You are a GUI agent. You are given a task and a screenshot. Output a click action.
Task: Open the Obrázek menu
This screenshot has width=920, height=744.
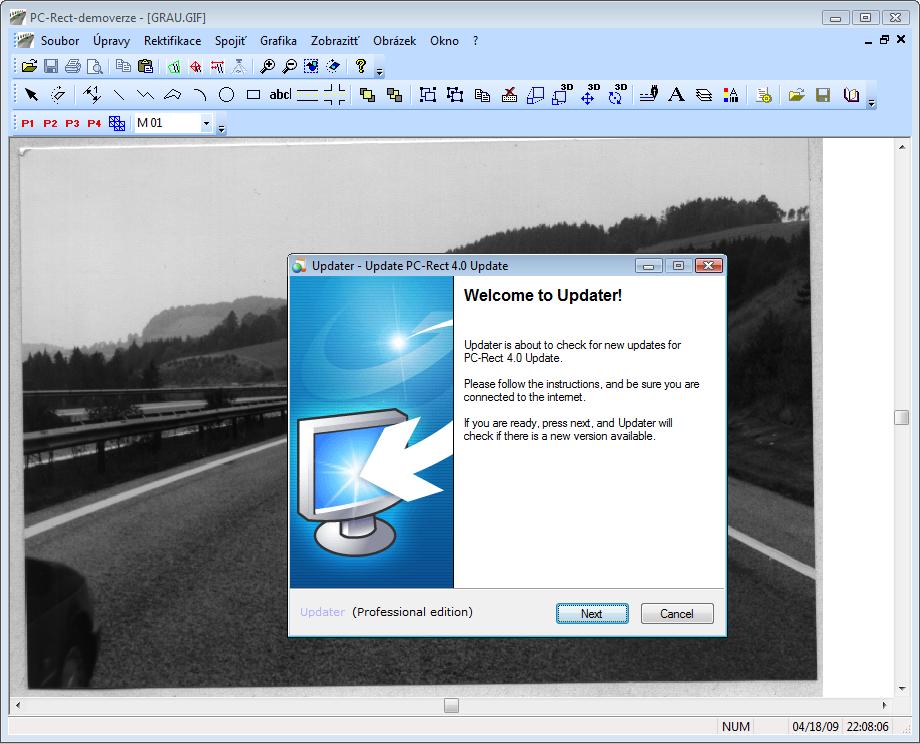(x=394, y=40)
